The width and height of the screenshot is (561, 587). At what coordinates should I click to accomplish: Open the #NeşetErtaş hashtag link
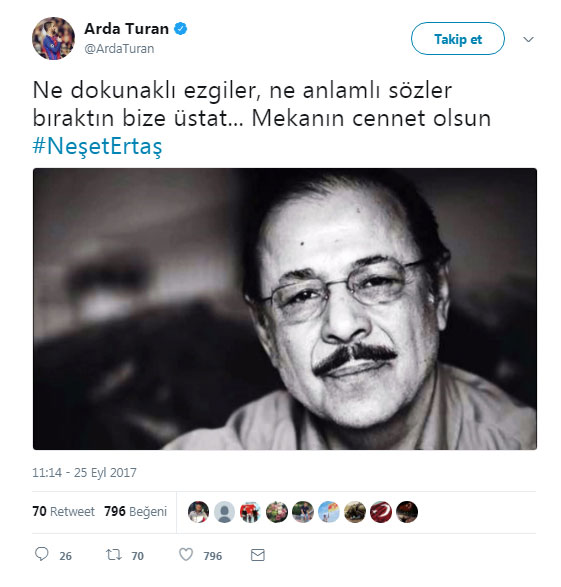(97, 146)
